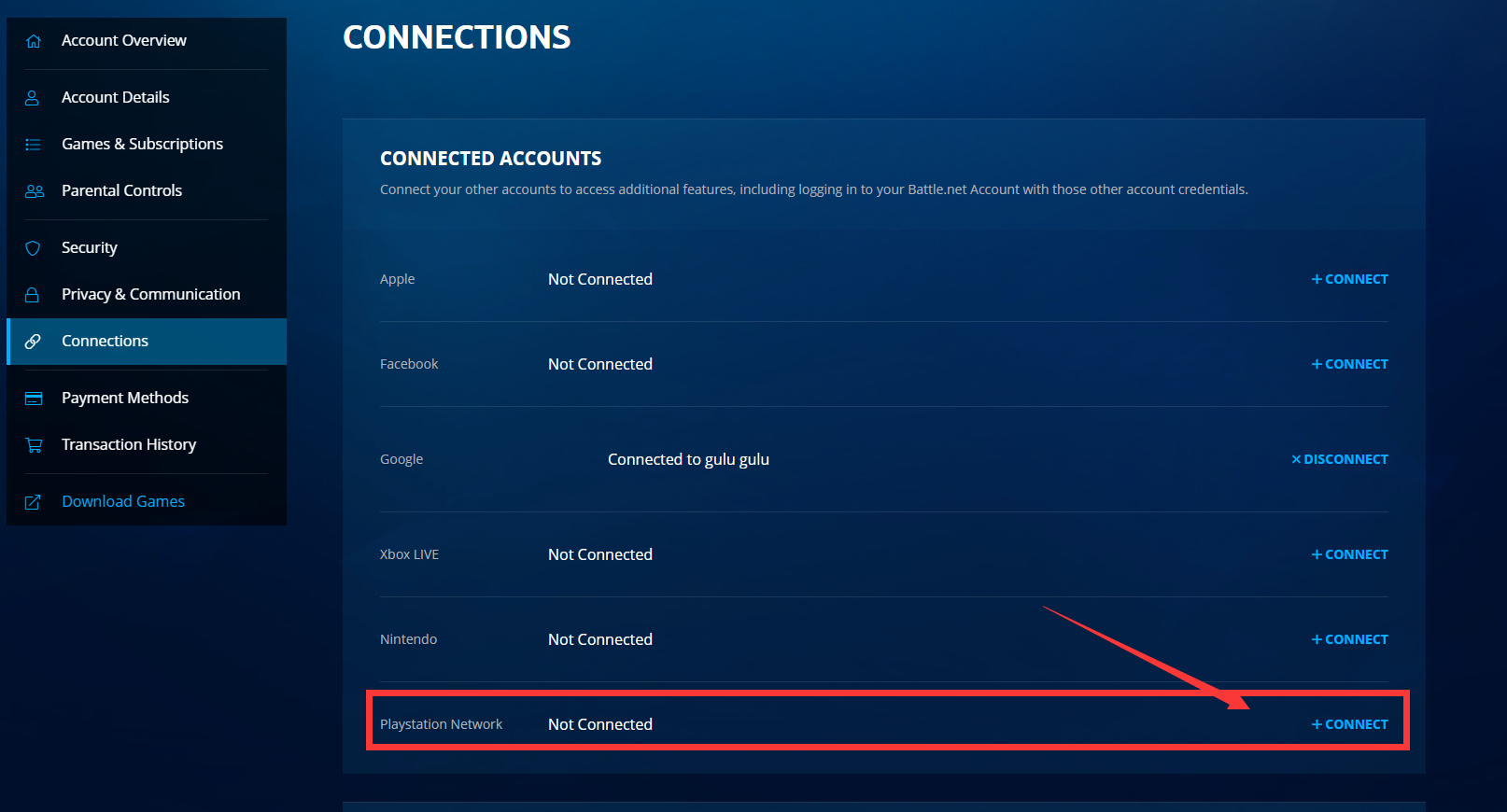Click the credit card Payment Methods icon

tap(34, 399)
